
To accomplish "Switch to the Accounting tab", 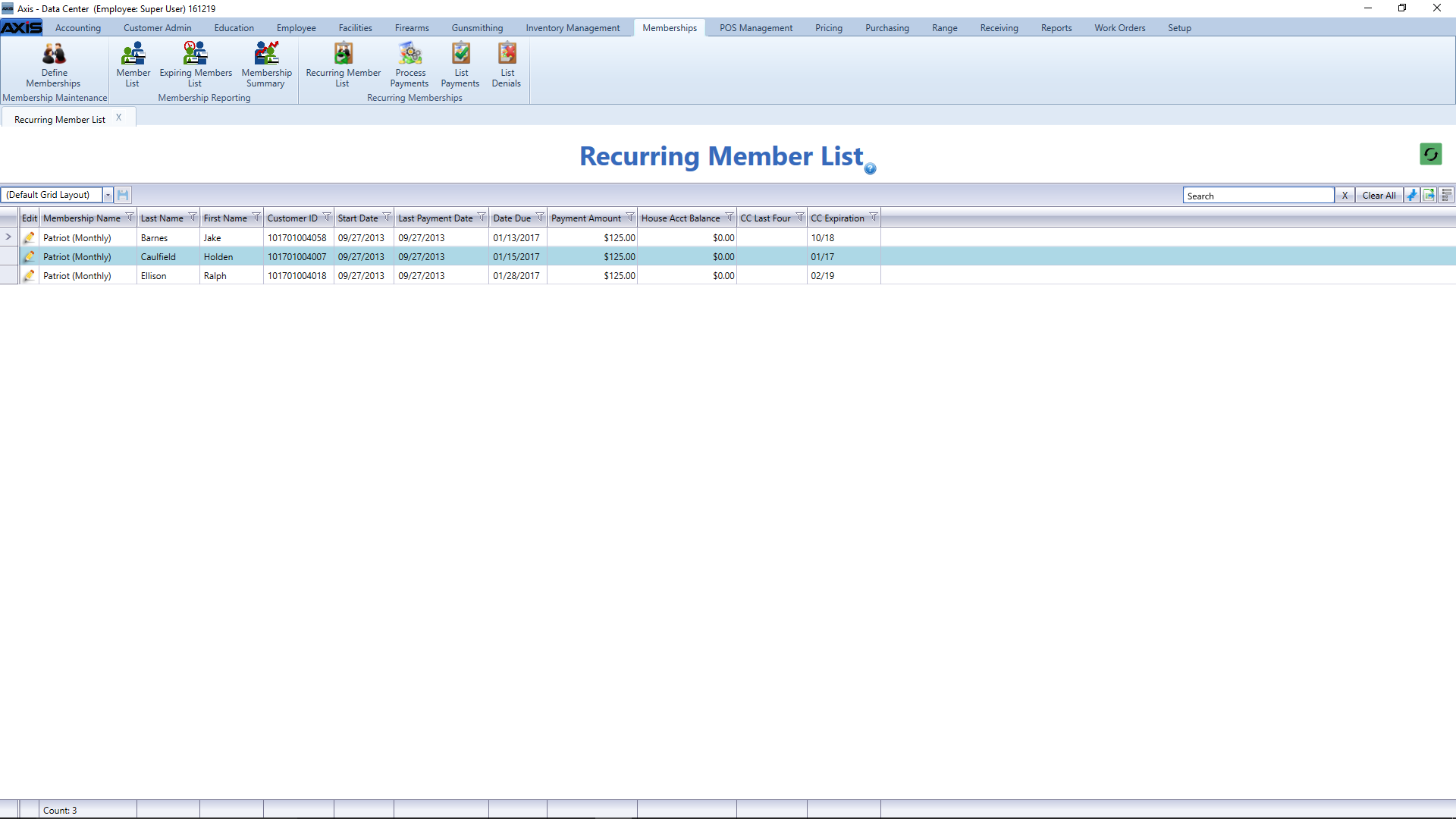I will (77, 28).
